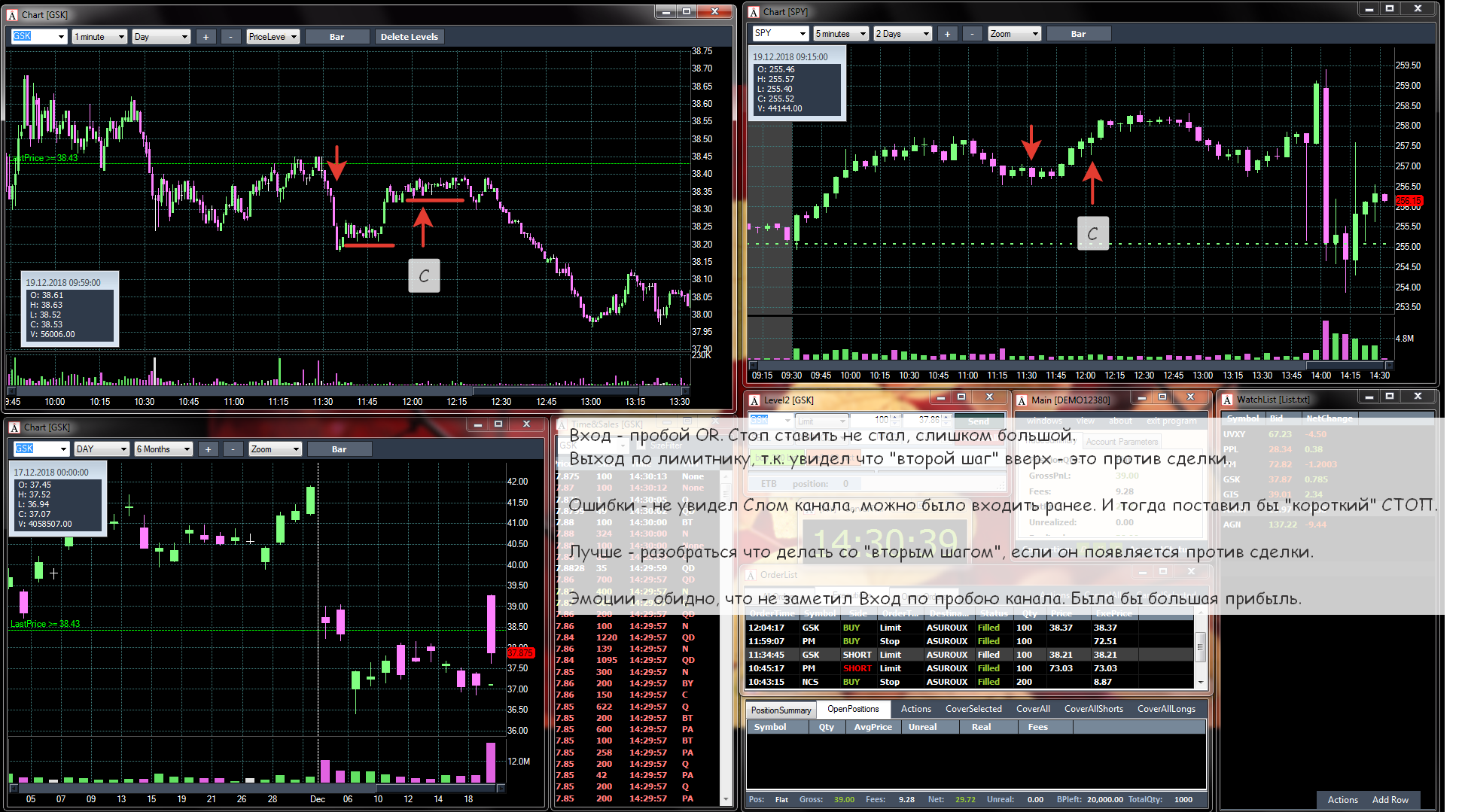Viewport: 1465px width, 812px height.
Task: Maximize the Chart [SPY] window
Action: click(1390, 9)
